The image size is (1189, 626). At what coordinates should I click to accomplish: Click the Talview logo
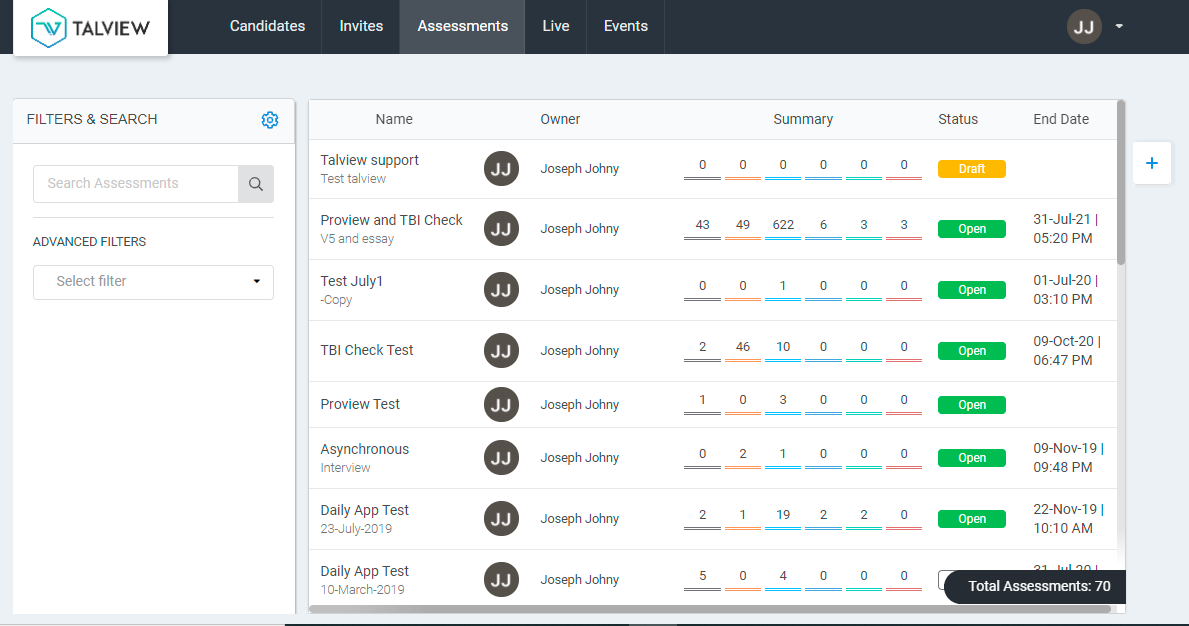coord(90,28)
